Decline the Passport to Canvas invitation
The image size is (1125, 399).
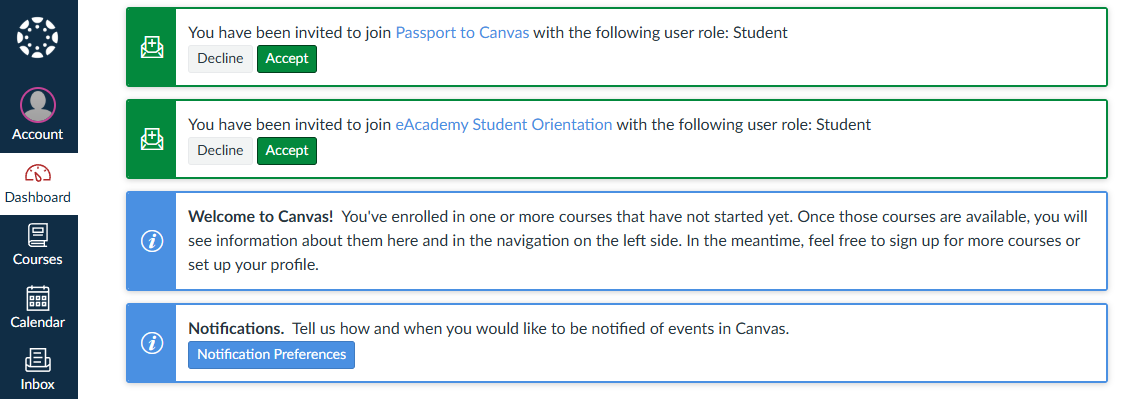(220, 59)
